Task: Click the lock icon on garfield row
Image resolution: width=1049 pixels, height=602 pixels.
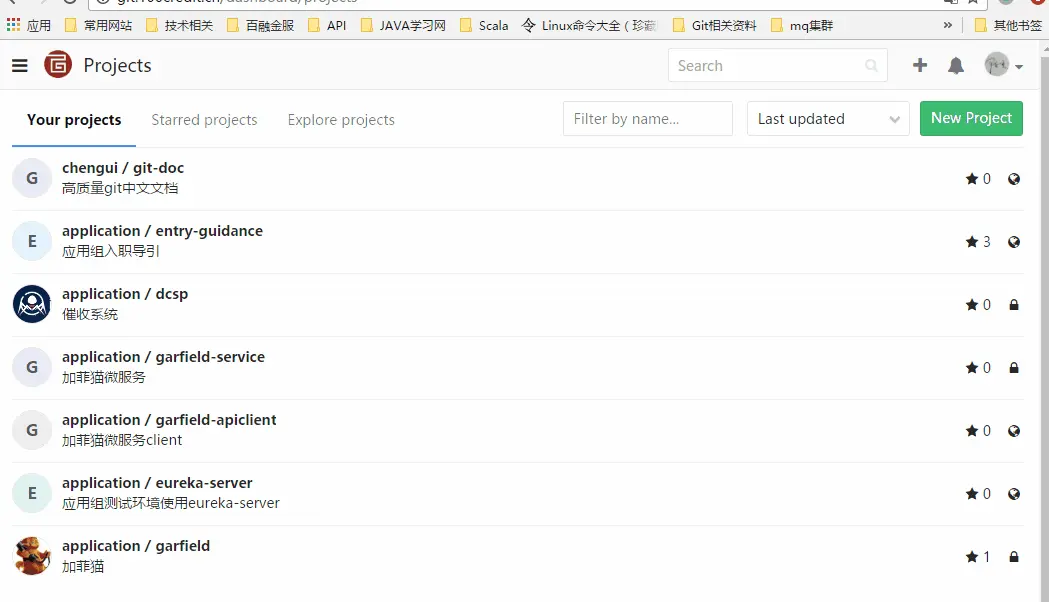Action: 1014,557
